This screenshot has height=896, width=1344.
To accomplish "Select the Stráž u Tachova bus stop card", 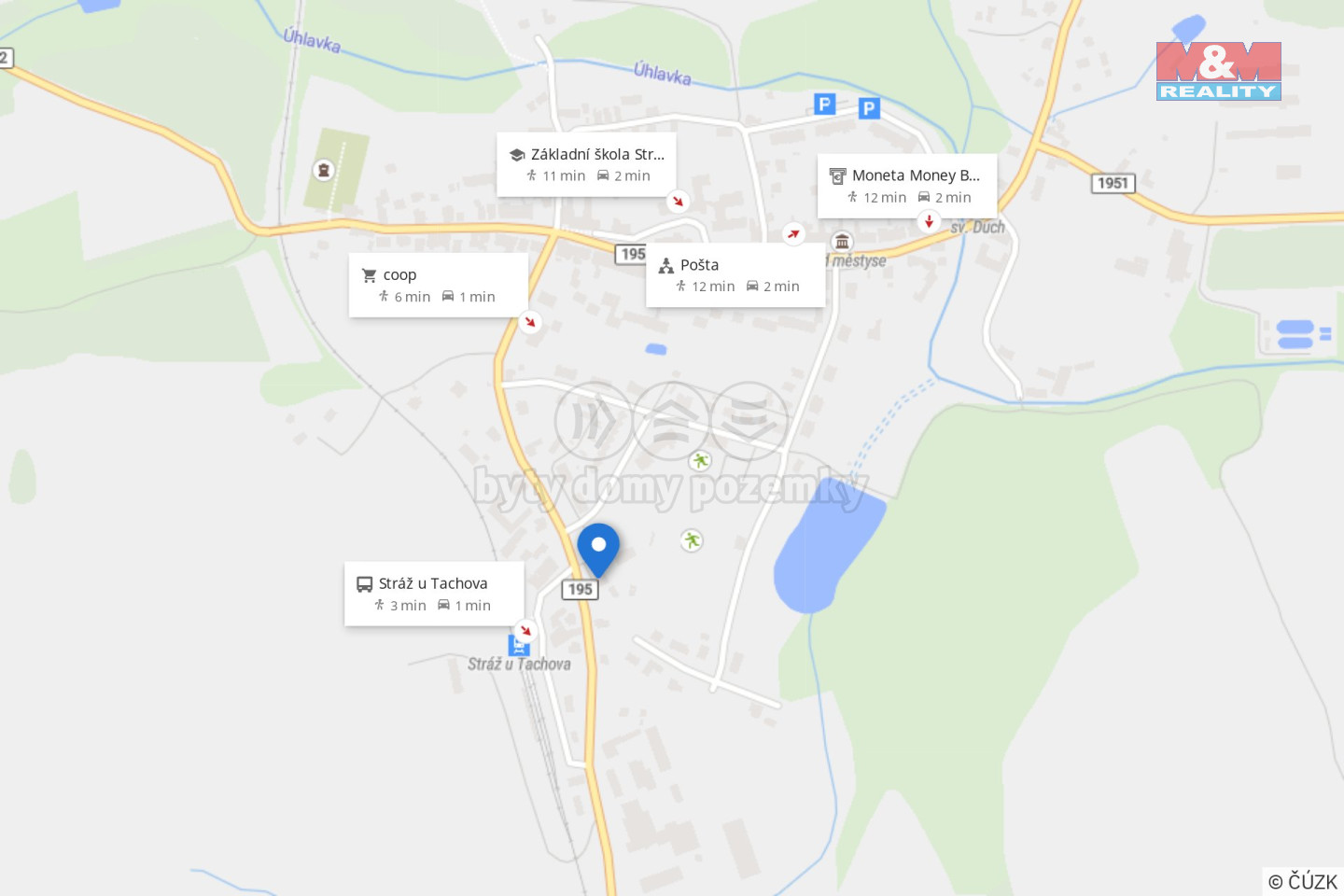I will pyautogui.click(x=434, y=595).
